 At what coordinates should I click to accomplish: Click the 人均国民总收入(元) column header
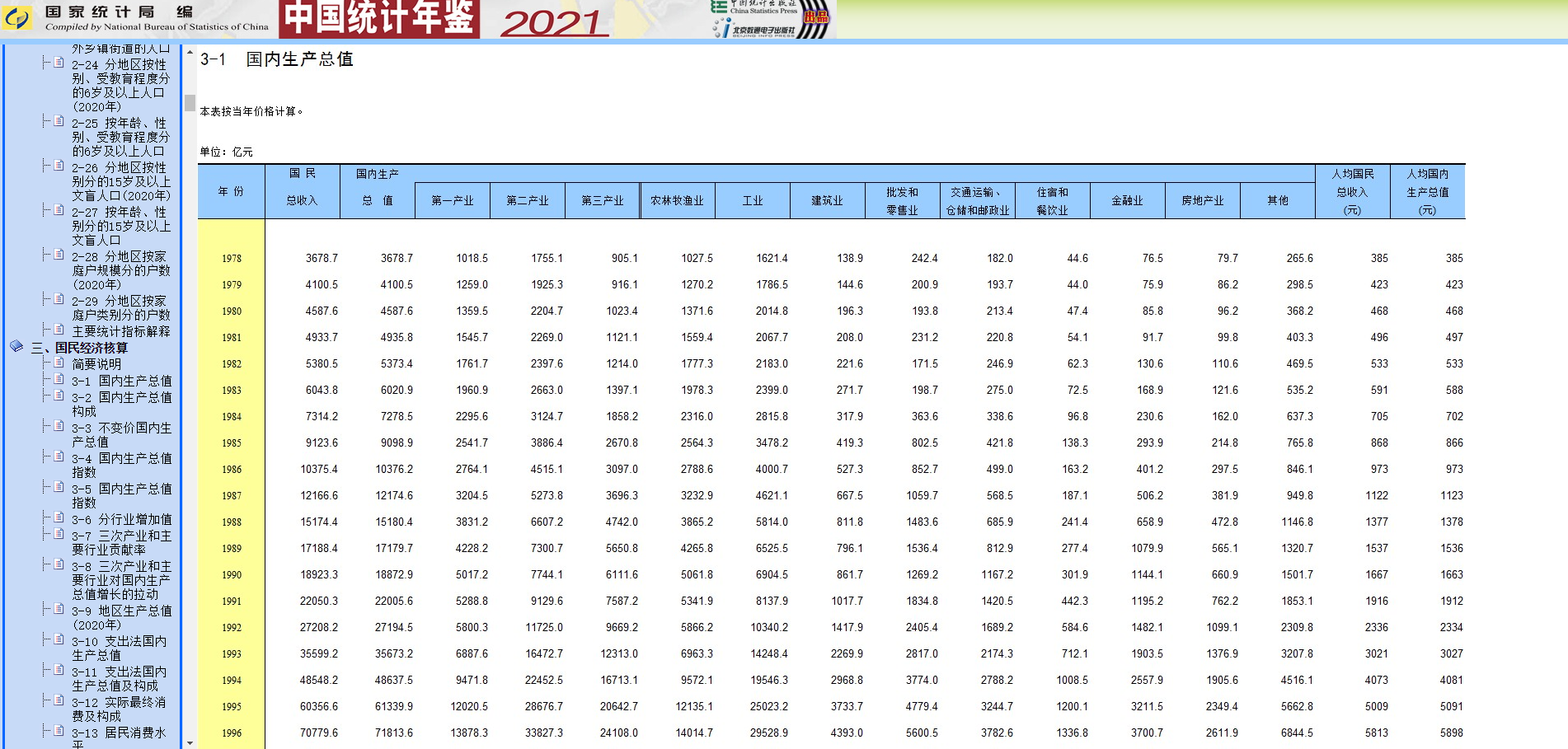point(1353,191)
